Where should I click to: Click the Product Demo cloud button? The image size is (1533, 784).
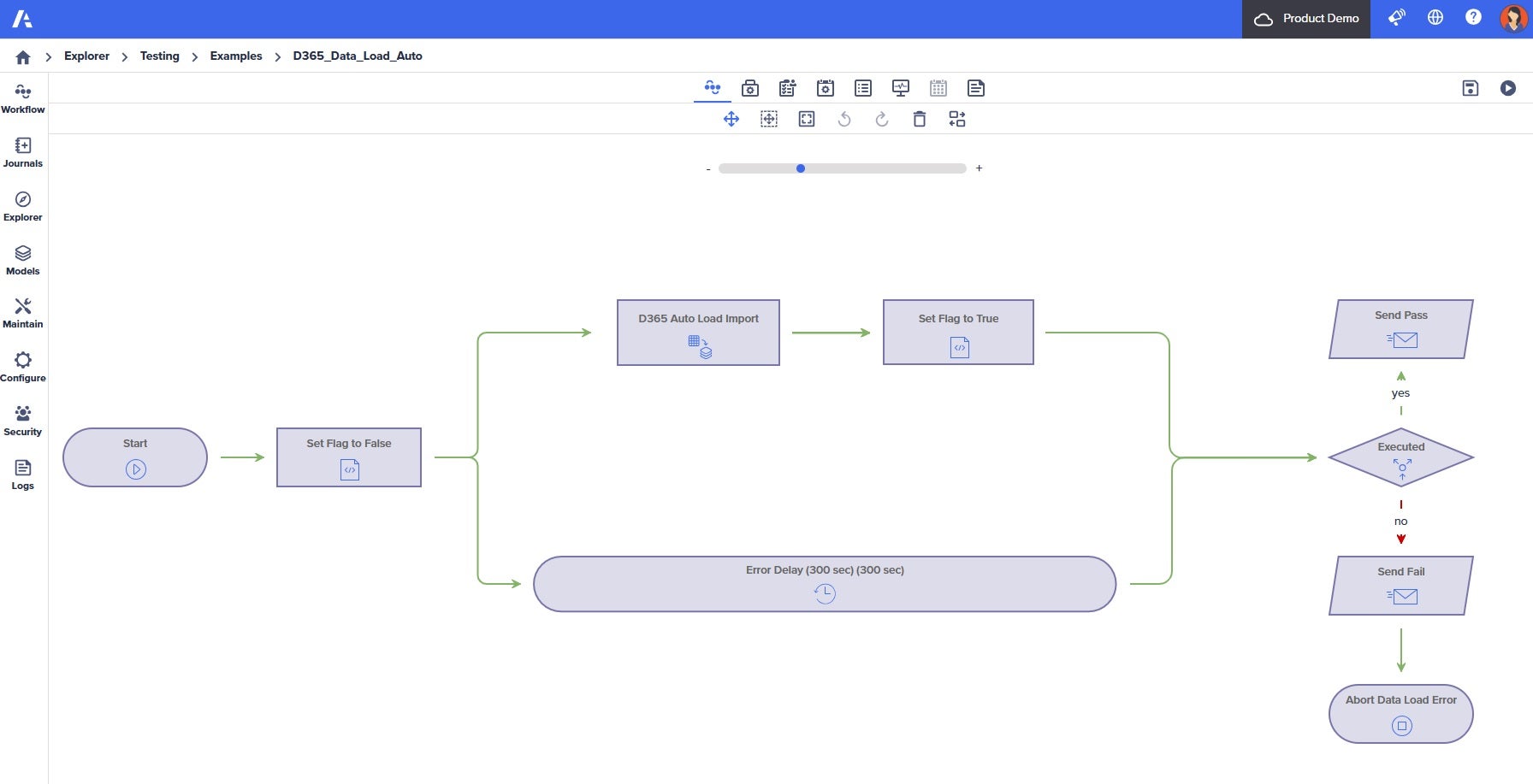pyautogui.click(x=1306, y=19)
